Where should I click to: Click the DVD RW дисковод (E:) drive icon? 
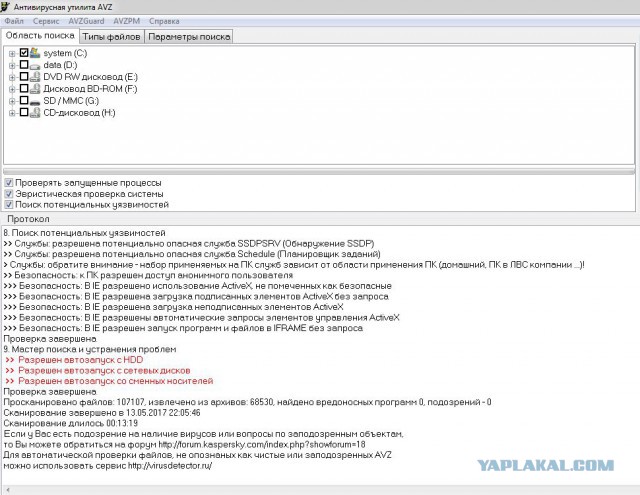[35, 77]
